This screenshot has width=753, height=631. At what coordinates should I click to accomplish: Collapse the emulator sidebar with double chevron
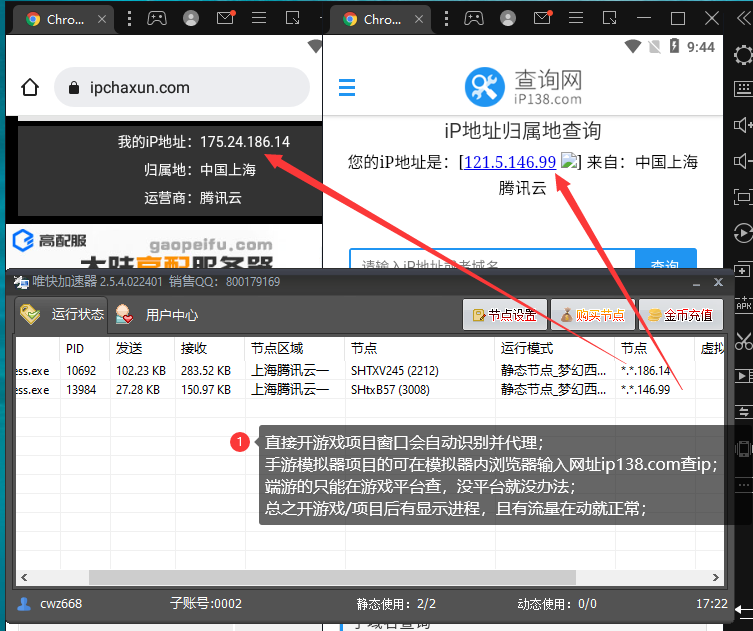pyautogui.click(x=744, y=19)
